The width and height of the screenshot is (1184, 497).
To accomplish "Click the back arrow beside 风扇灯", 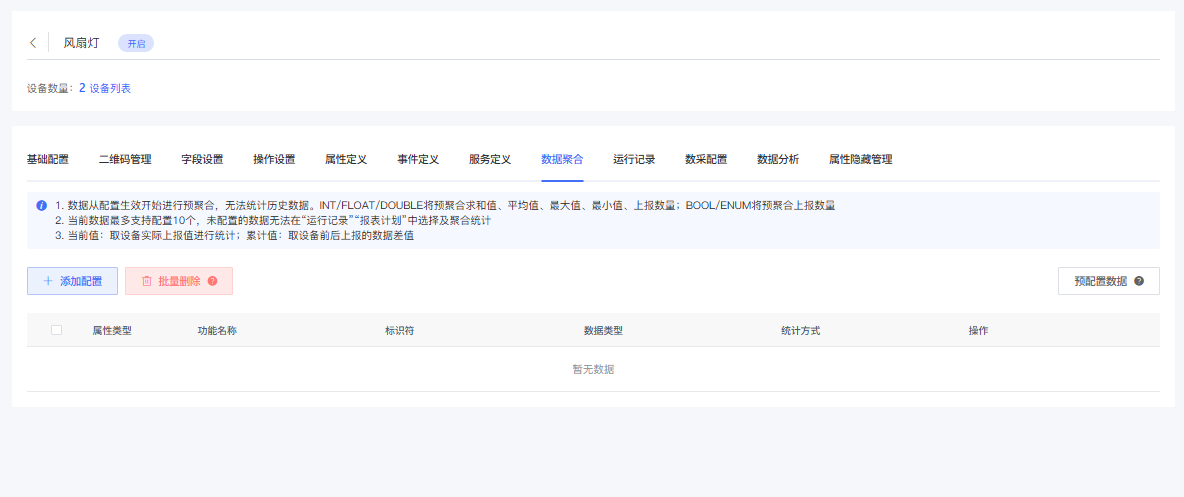I will click(x=33, y=43).
